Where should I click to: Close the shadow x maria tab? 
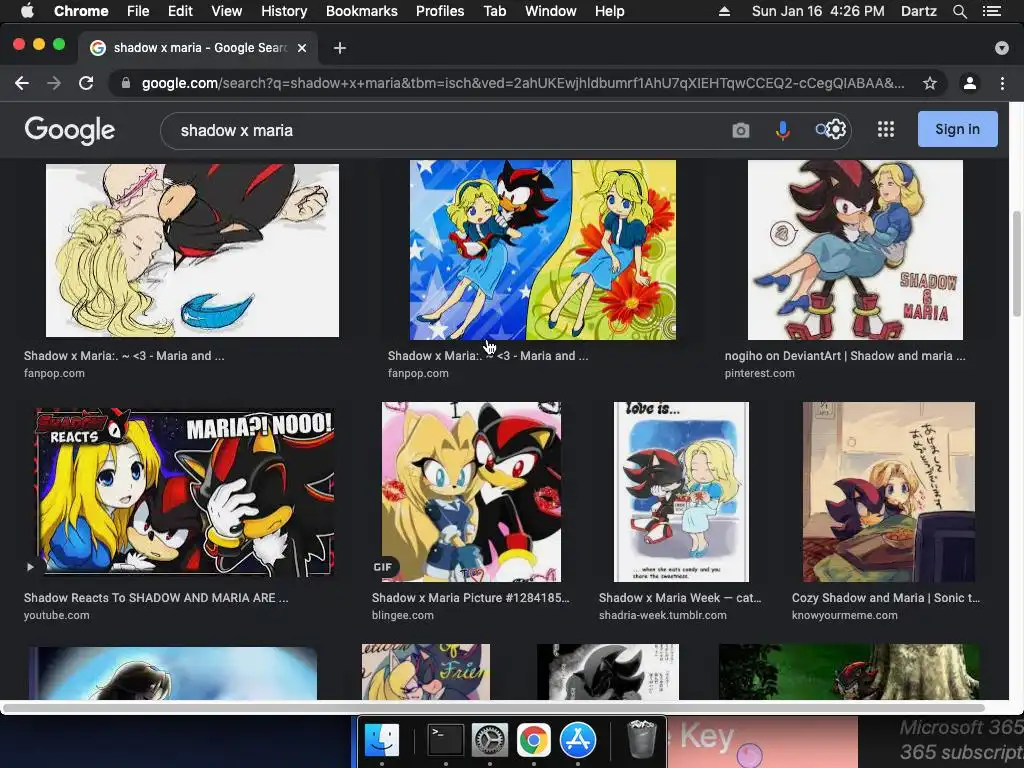pos(302,48)
